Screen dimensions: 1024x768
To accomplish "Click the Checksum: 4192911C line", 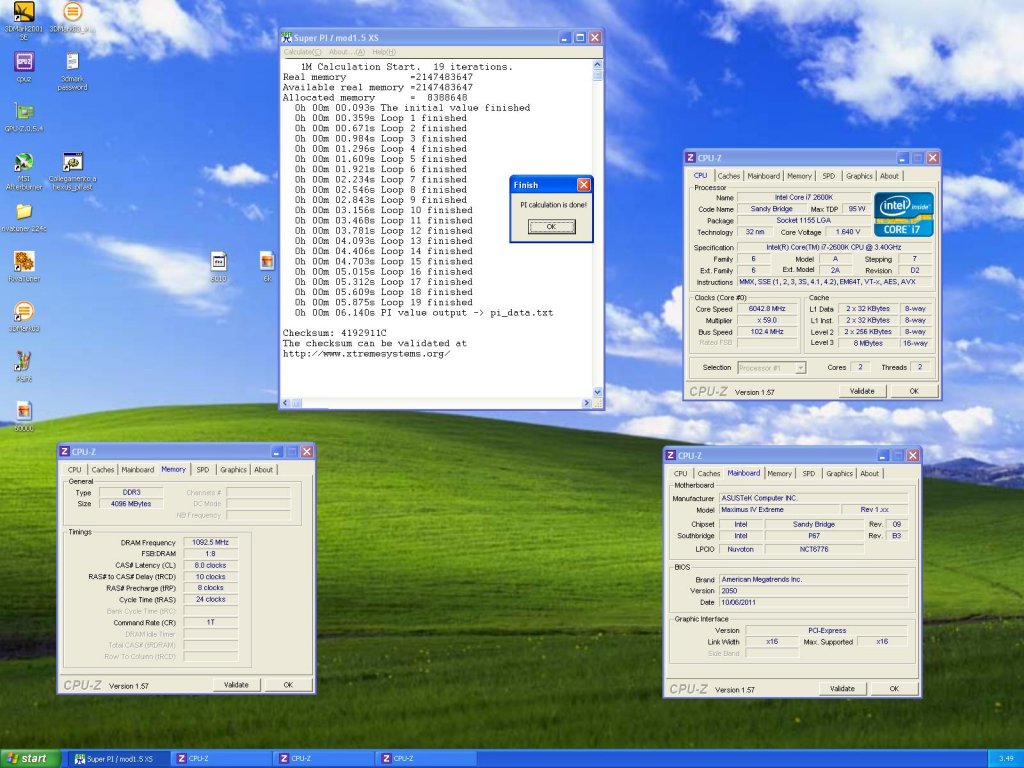I will click(334, 333).
